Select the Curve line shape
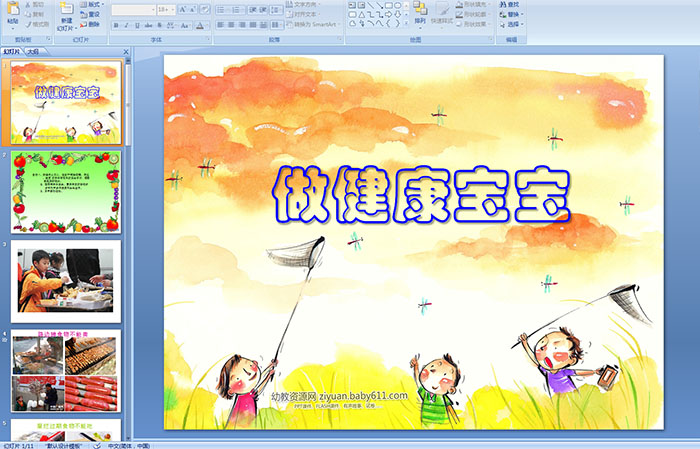The height and width of the screenshot is (449, 700). (x=379, y=23)
